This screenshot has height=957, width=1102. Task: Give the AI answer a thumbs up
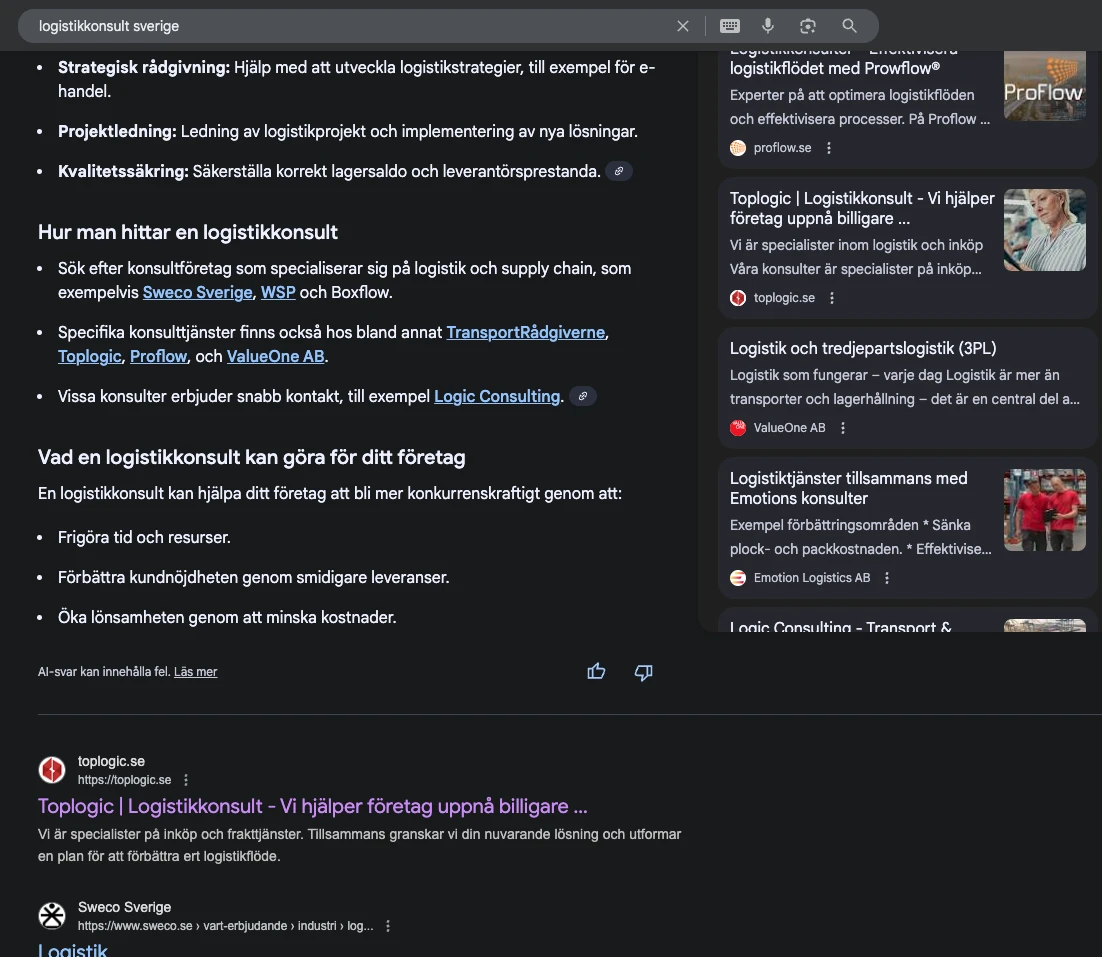pyautogui.click(x=597, y=672)
